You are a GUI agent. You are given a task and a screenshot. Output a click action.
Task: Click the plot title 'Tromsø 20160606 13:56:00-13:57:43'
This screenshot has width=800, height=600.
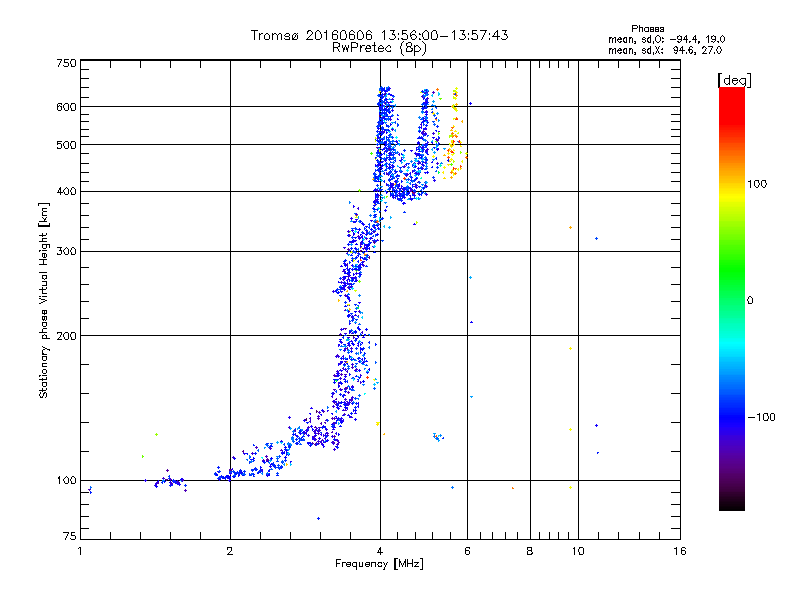379,35
